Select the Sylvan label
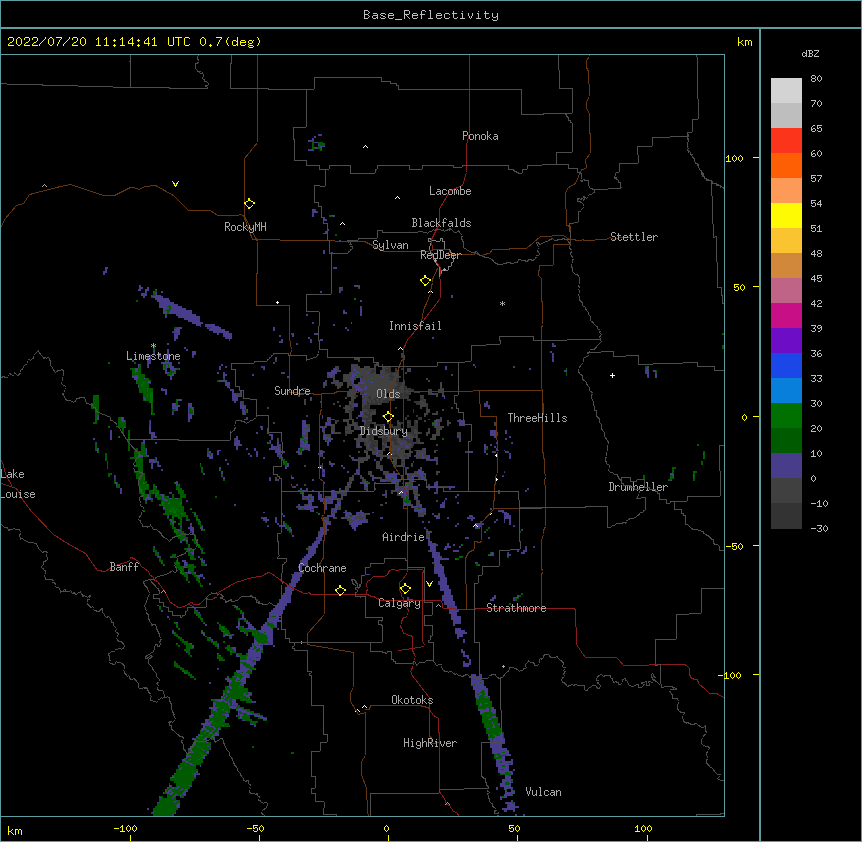 [390, 245]
